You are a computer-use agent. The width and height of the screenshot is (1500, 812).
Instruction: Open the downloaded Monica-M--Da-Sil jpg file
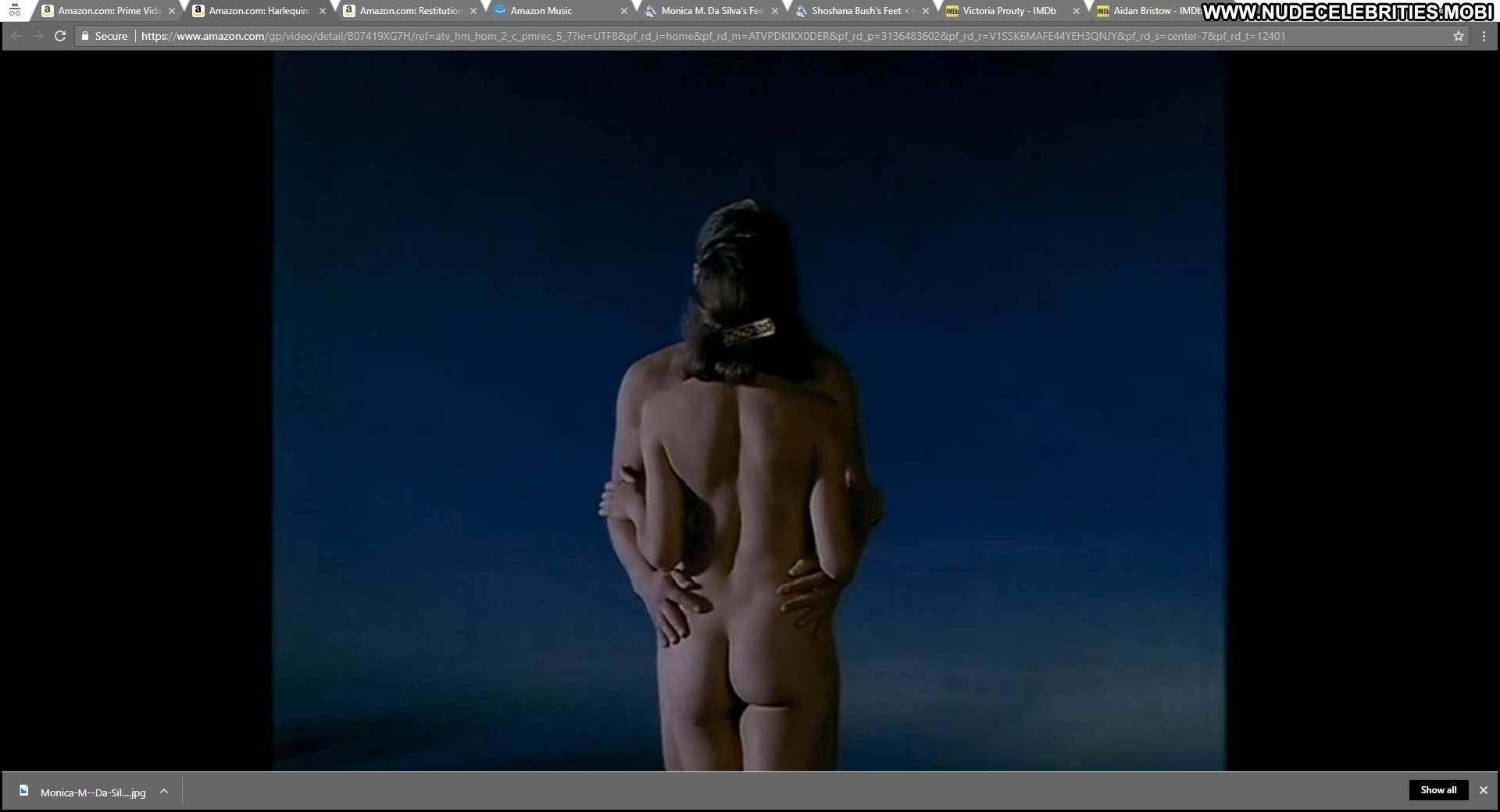[93, 792]
